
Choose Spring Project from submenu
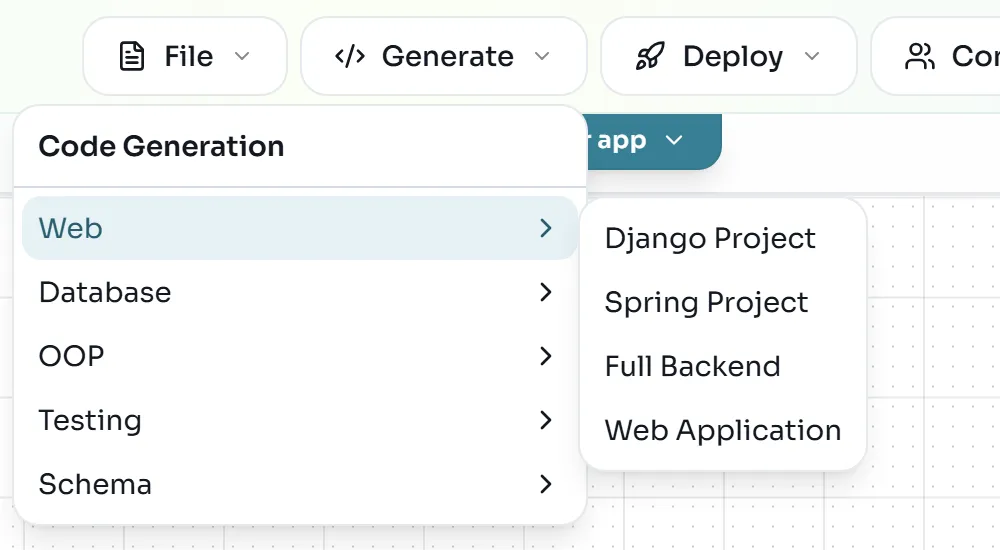tap(706, 302)
